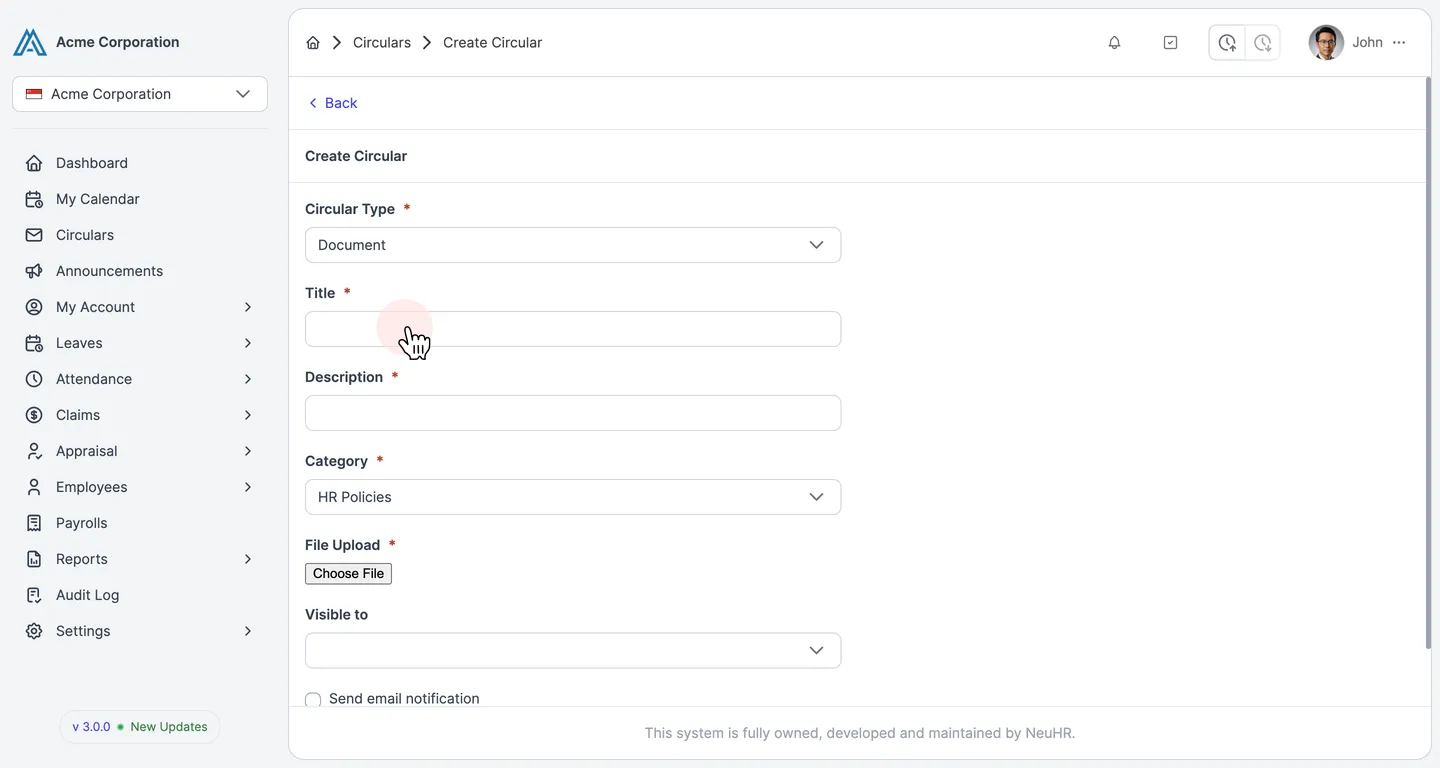The height and width of the screenshot is (768, 1440).
Task: Expand Settings submenu chevron
Action: pos(247,631)
